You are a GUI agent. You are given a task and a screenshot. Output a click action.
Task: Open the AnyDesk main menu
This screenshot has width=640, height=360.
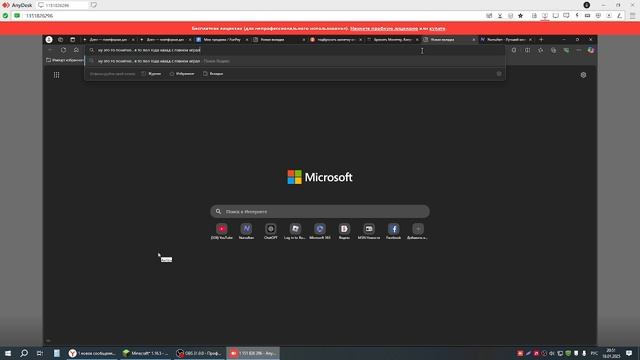(633, 16)
